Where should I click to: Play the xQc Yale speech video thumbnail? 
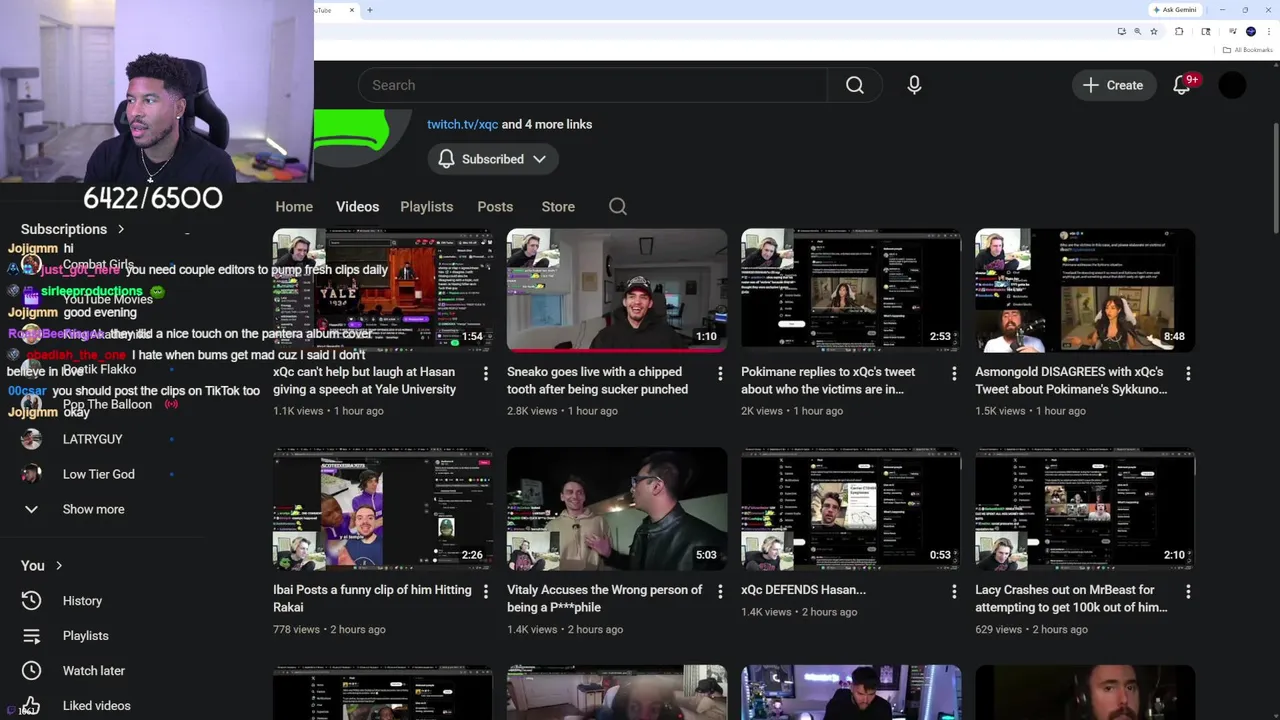tap(383, 290)
